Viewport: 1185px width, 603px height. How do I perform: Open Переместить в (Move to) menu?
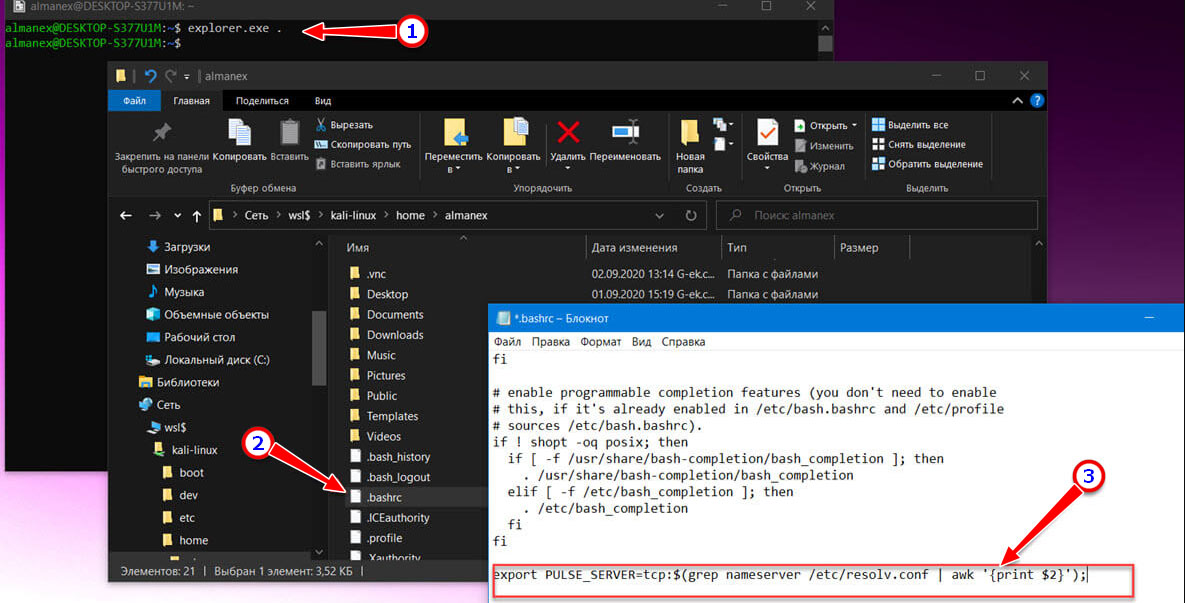coord(453,147)
